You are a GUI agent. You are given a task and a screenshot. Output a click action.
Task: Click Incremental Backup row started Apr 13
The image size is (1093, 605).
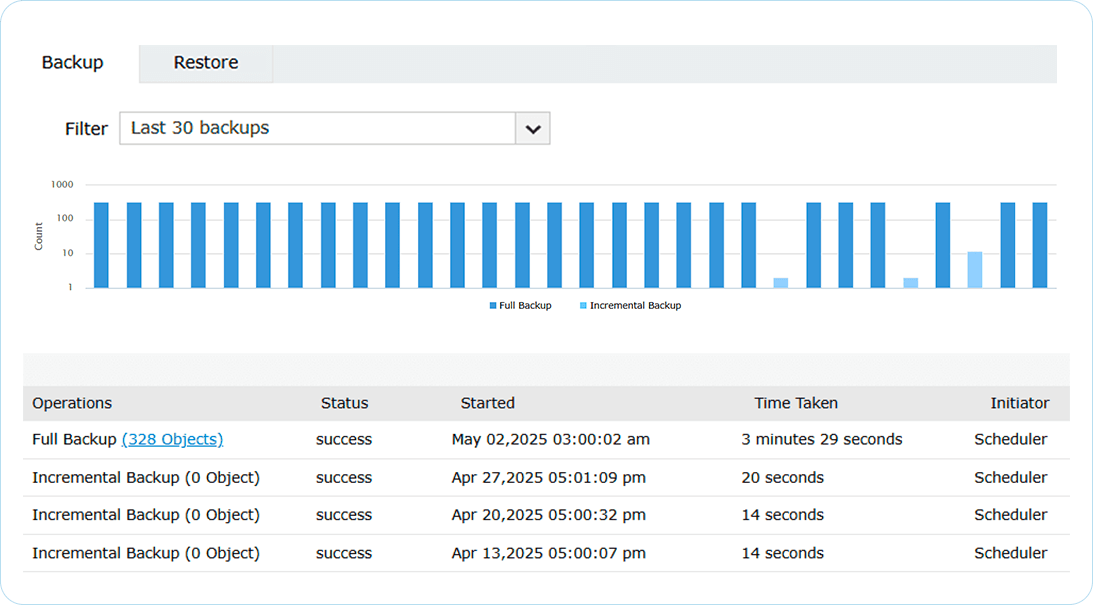tap(546, 553)
